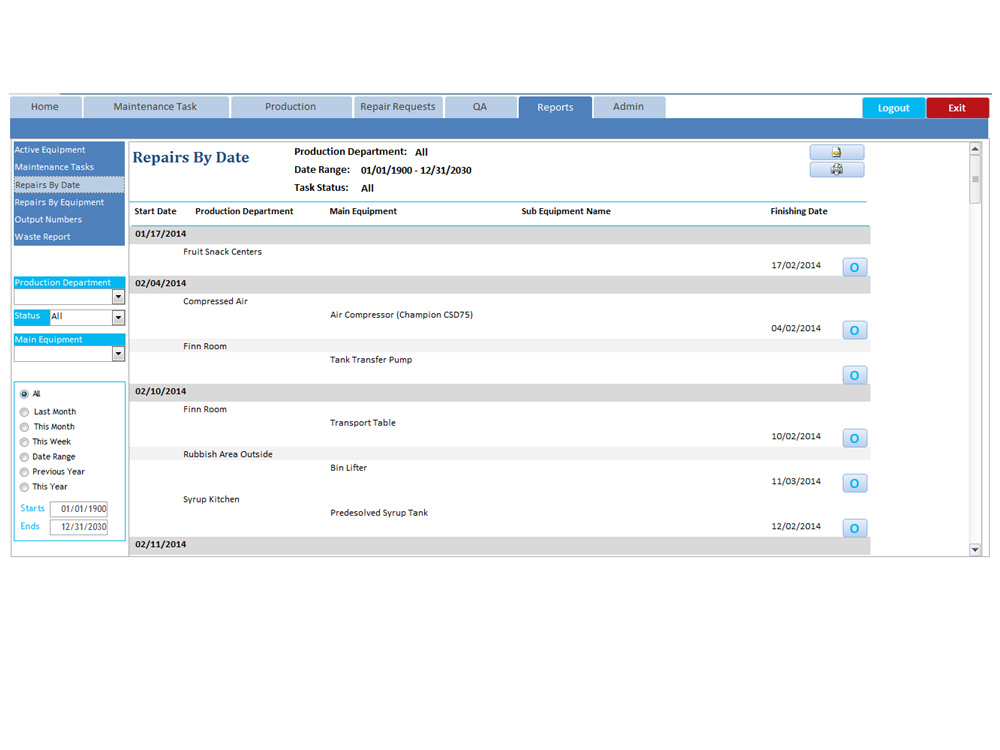Open the Transport Table repair O button
Screen dimensions: 1000x750
(854, 438)
